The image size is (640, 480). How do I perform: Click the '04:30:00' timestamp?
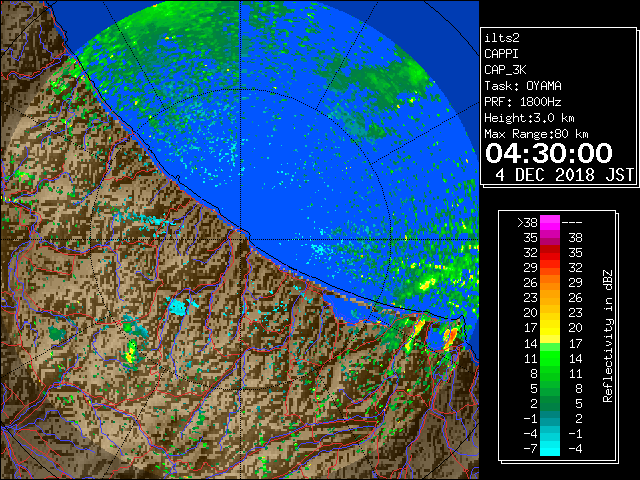click(x=549, y=153)
